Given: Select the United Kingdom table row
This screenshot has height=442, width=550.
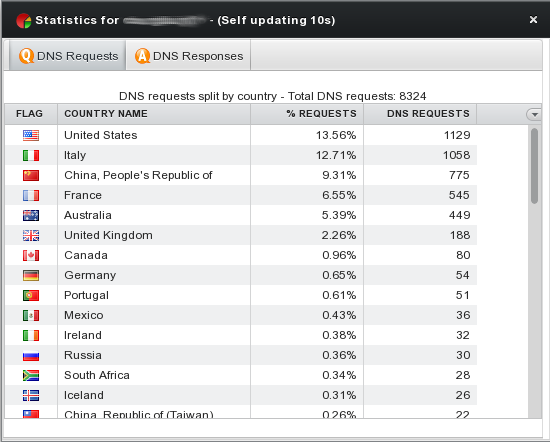Looking at the screenshot, I should (x=241, y=235).
